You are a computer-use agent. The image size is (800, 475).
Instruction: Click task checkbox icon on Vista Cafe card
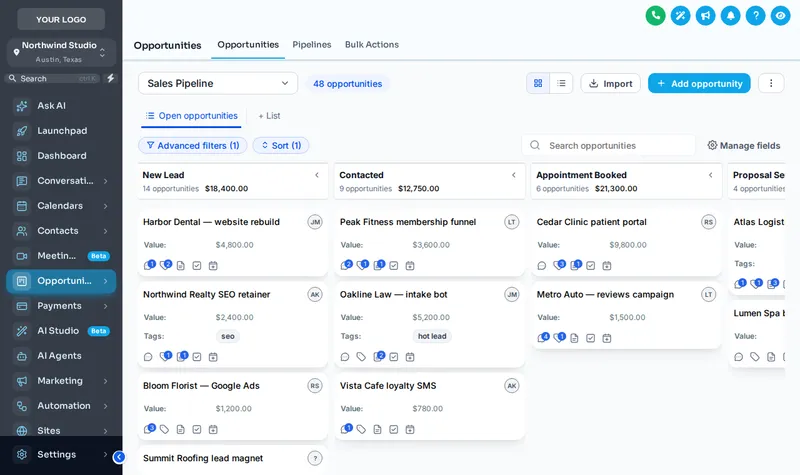click(x=394, y=430)
